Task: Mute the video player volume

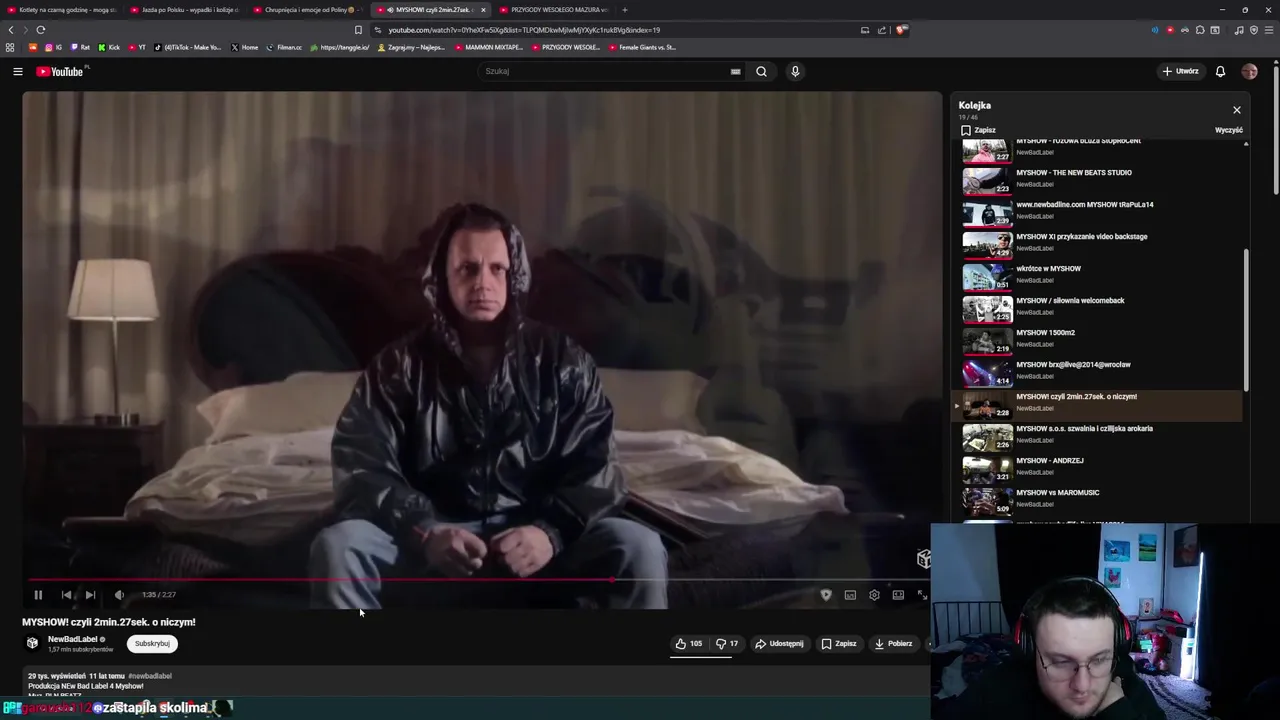Action: 119,595
